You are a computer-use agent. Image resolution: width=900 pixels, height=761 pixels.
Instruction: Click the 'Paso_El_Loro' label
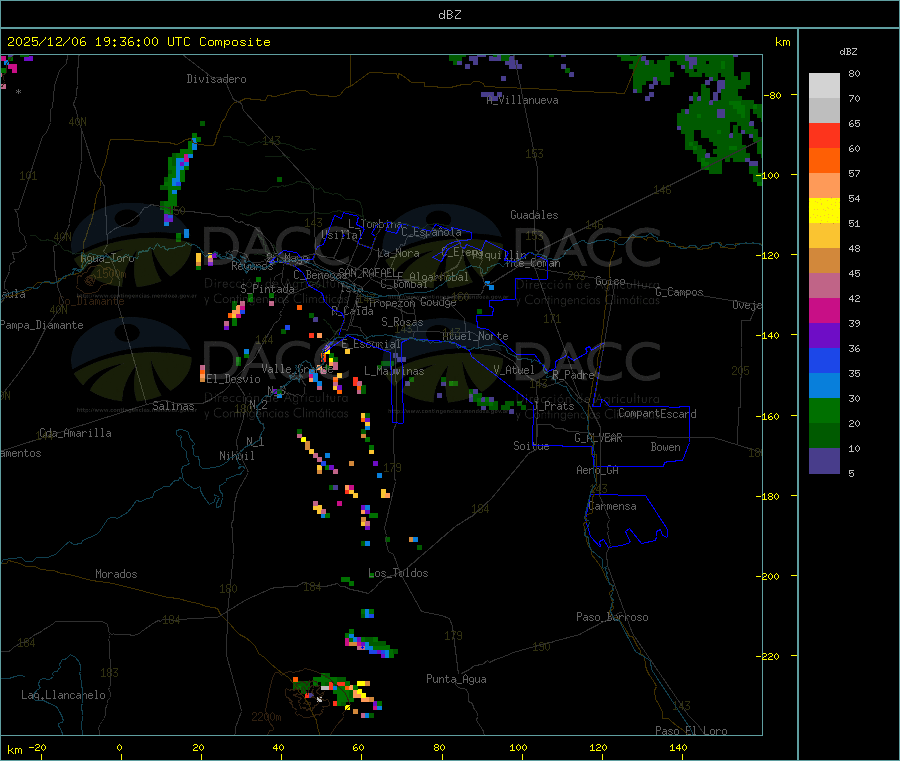tap(692, 731)
